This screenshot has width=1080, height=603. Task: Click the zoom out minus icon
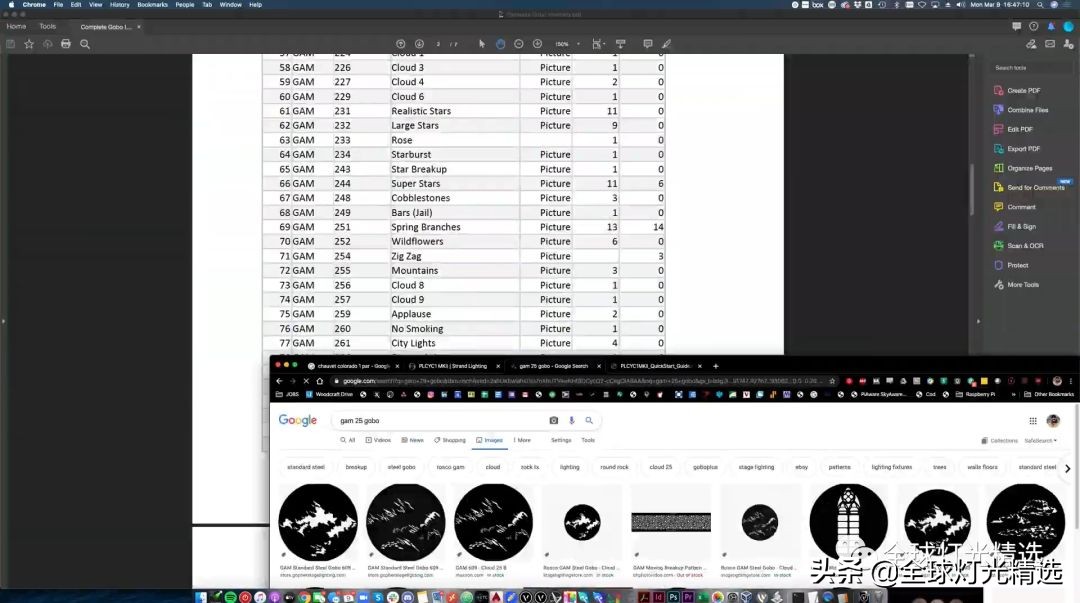point(519,43)
